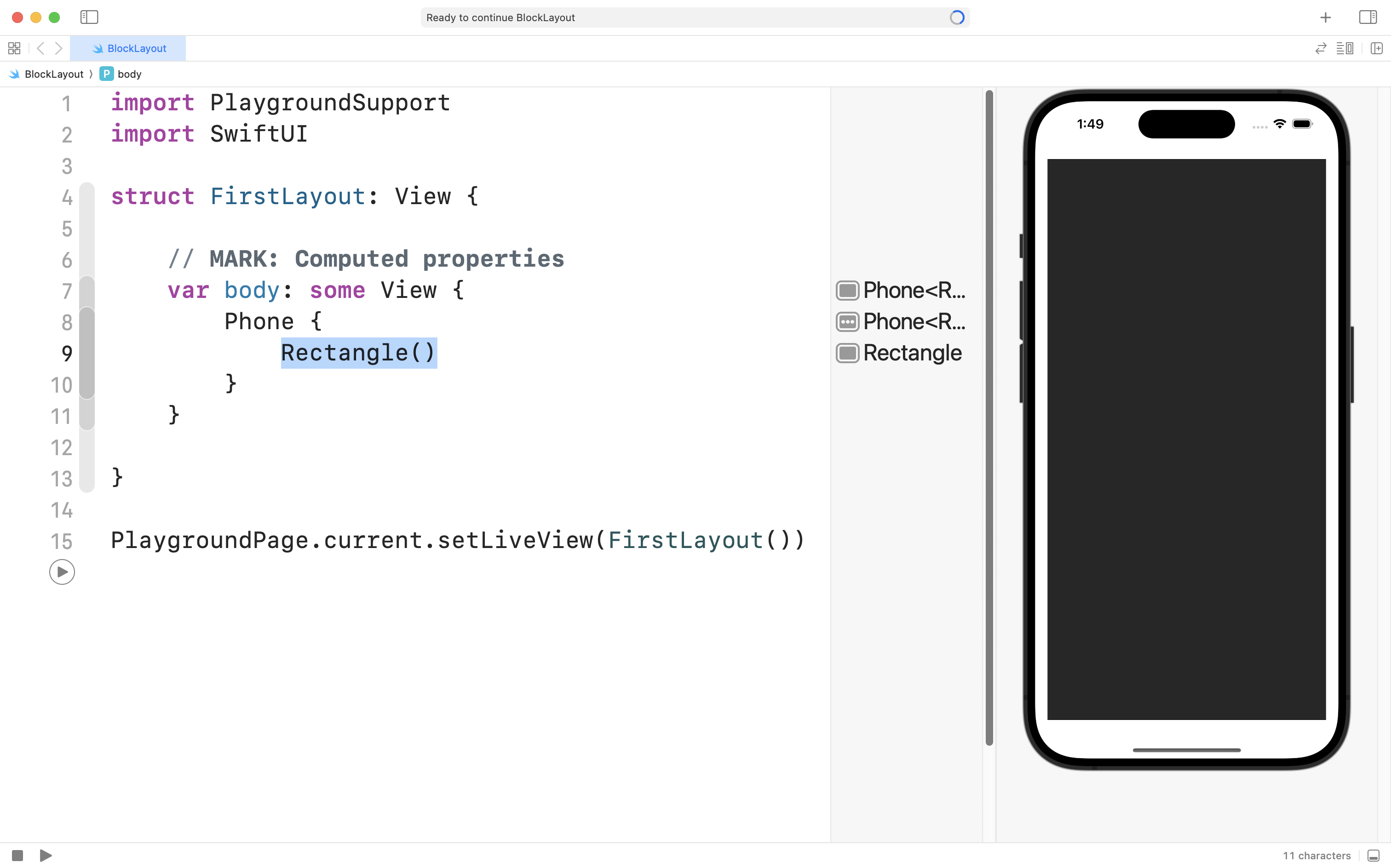The height and width of the screenshot is (868, 1391).
Task: Click the results sidebar vertical scrollbar
Action: [x=989, y=417]
